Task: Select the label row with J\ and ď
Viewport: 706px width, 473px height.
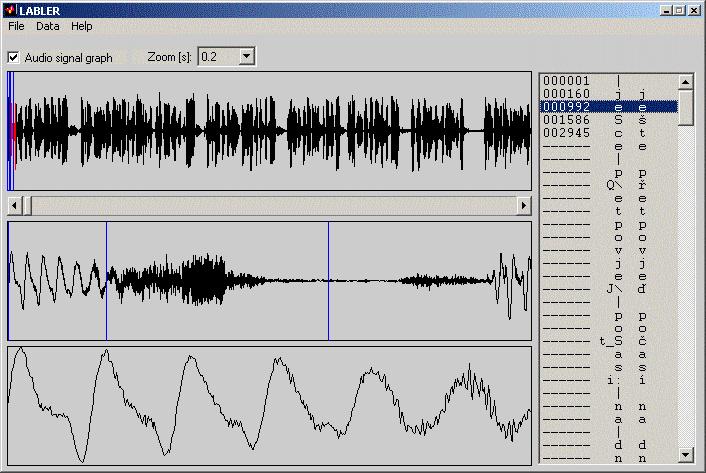Action: coord(609,289)
